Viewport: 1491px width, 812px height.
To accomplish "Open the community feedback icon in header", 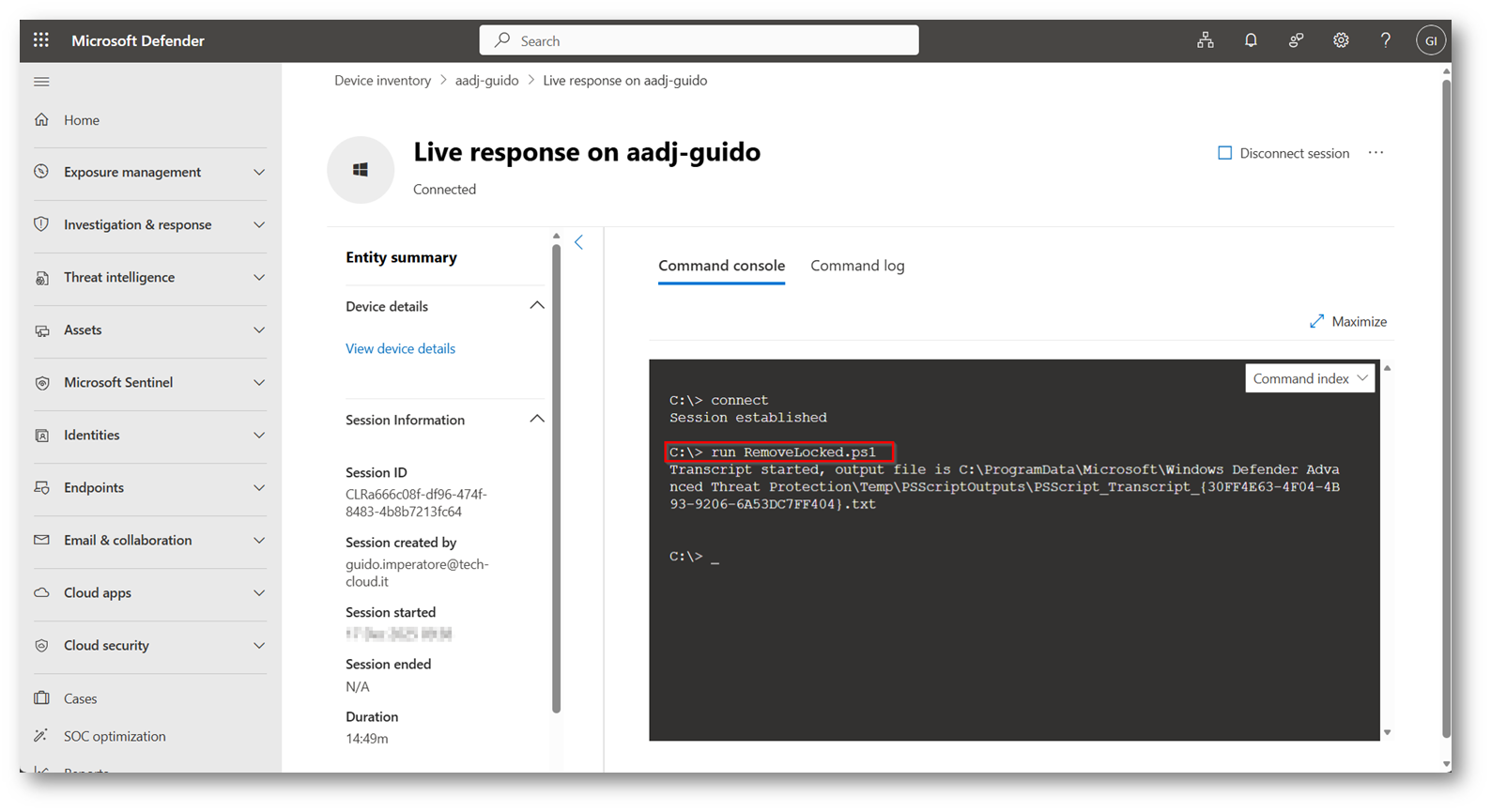I will (x=1296, y=40).
